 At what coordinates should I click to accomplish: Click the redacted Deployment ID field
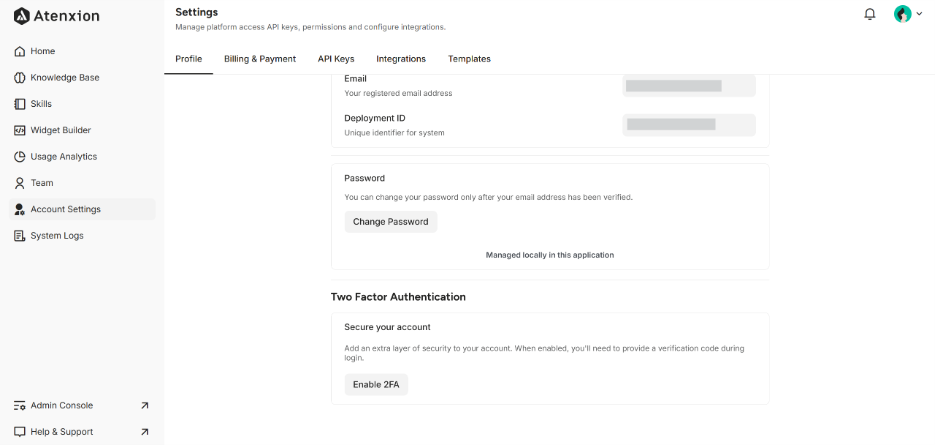tap(689, 125)
